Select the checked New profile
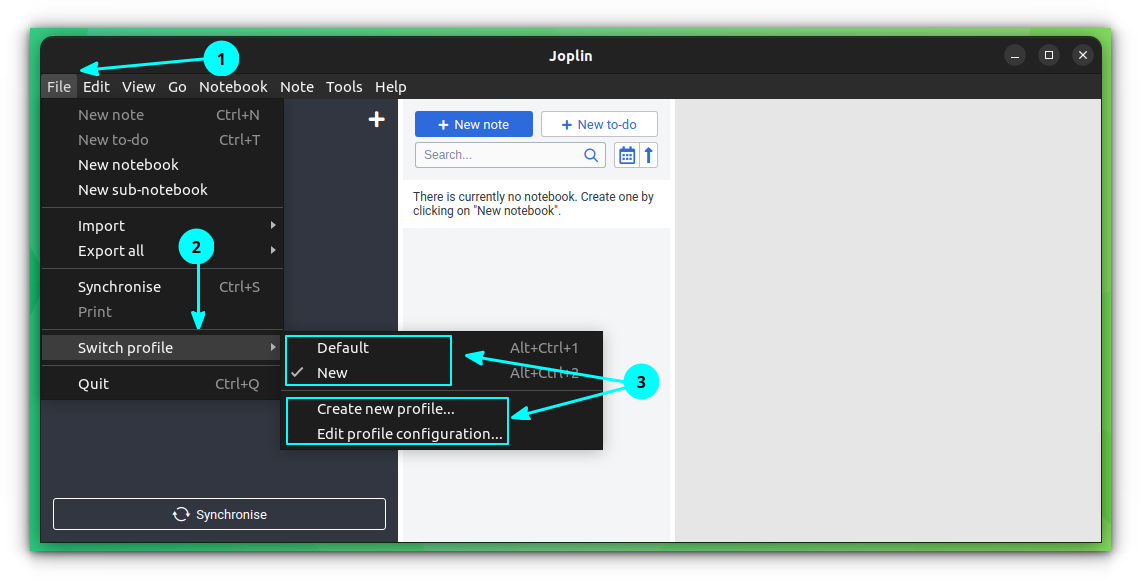 [x=333, y=373]
